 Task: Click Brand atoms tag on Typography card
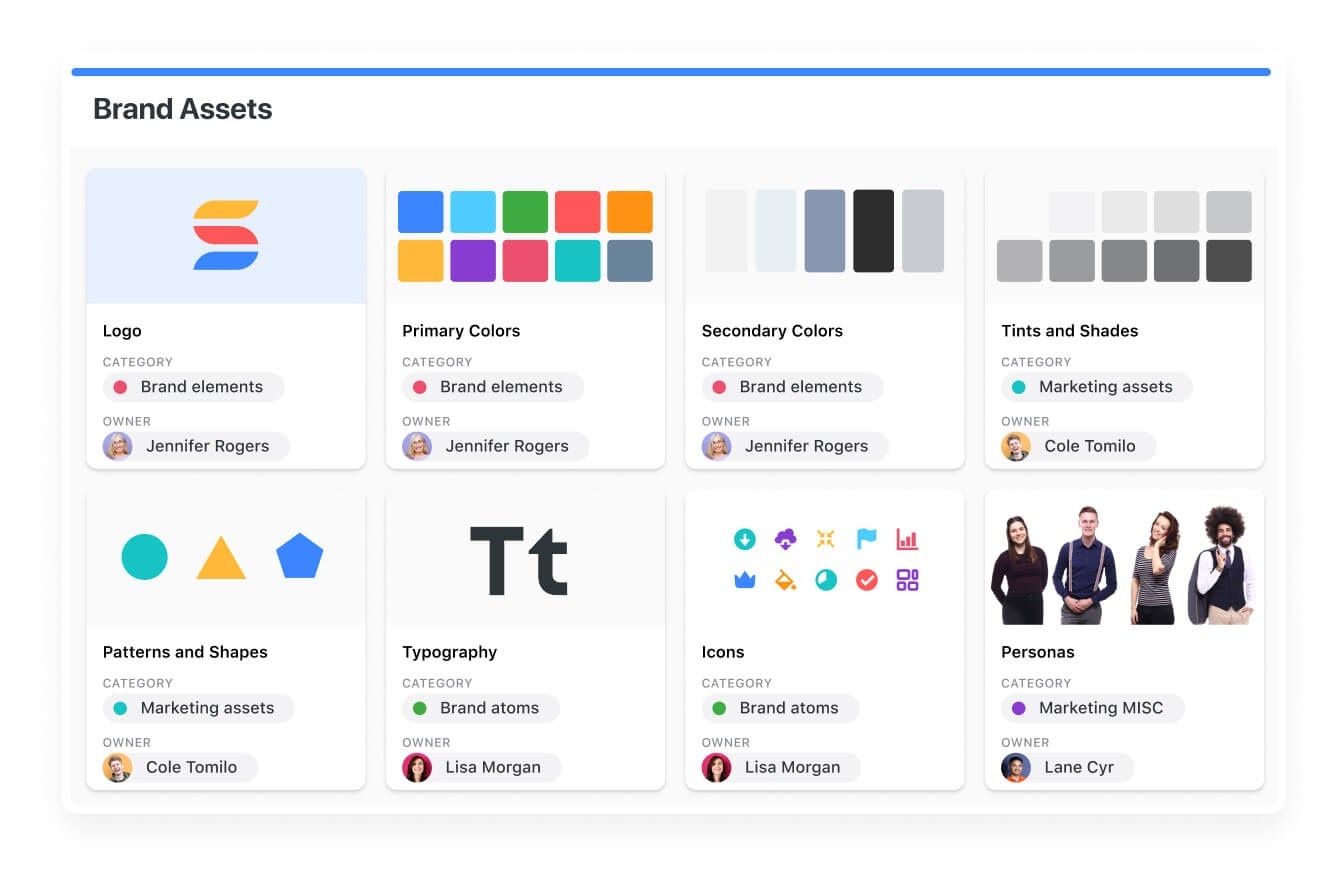tap(481, 708)
